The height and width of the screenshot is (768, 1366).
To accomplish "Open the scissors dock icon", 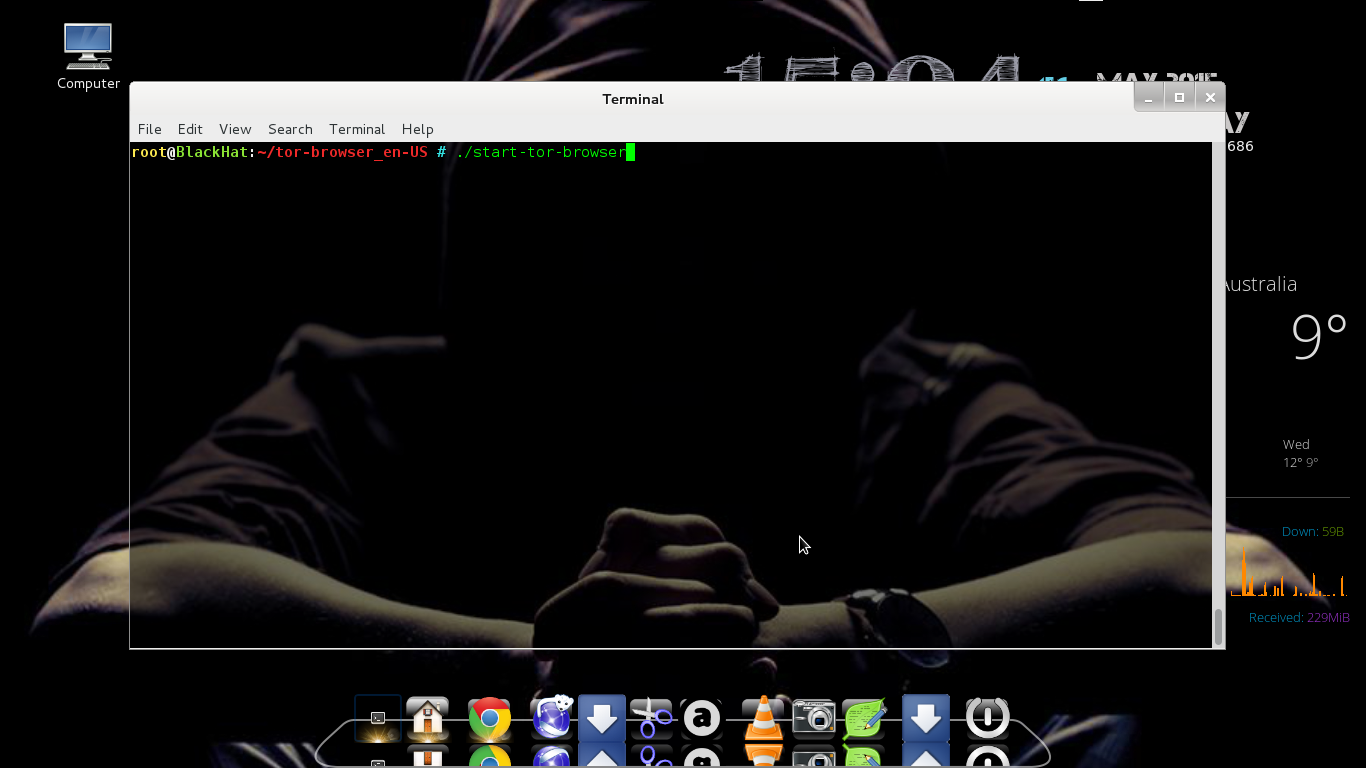I will point(651,718).
